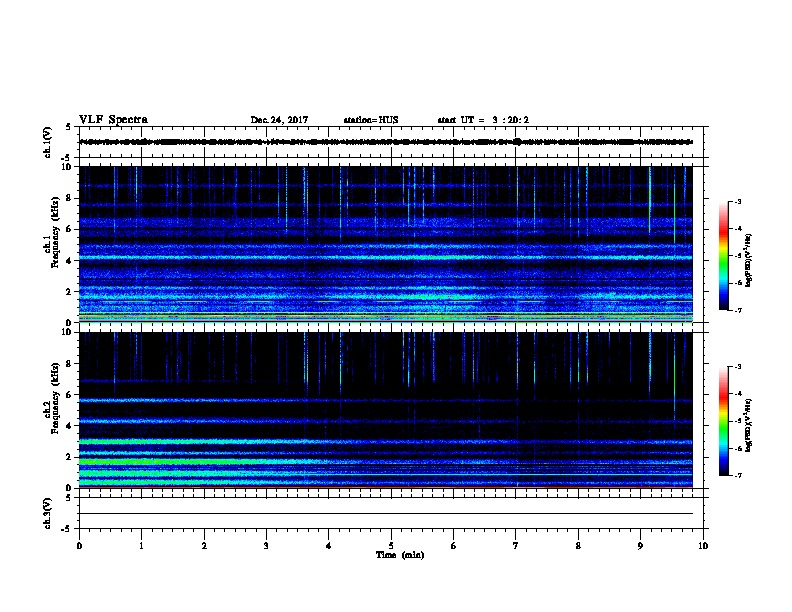Click the "4" kHz tick on ch.2 axis
Screen dimensions: 792x612
coord(69,426)
